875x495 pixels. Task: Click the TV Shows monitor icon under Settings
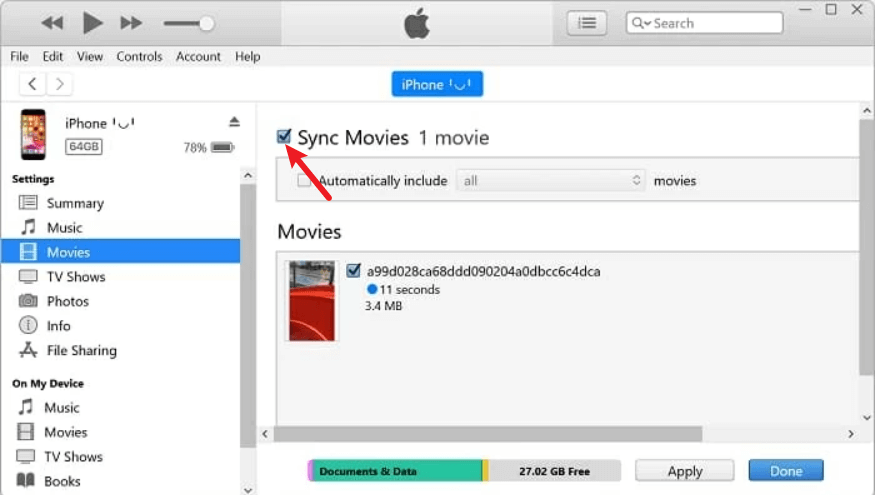coord(28,276)
